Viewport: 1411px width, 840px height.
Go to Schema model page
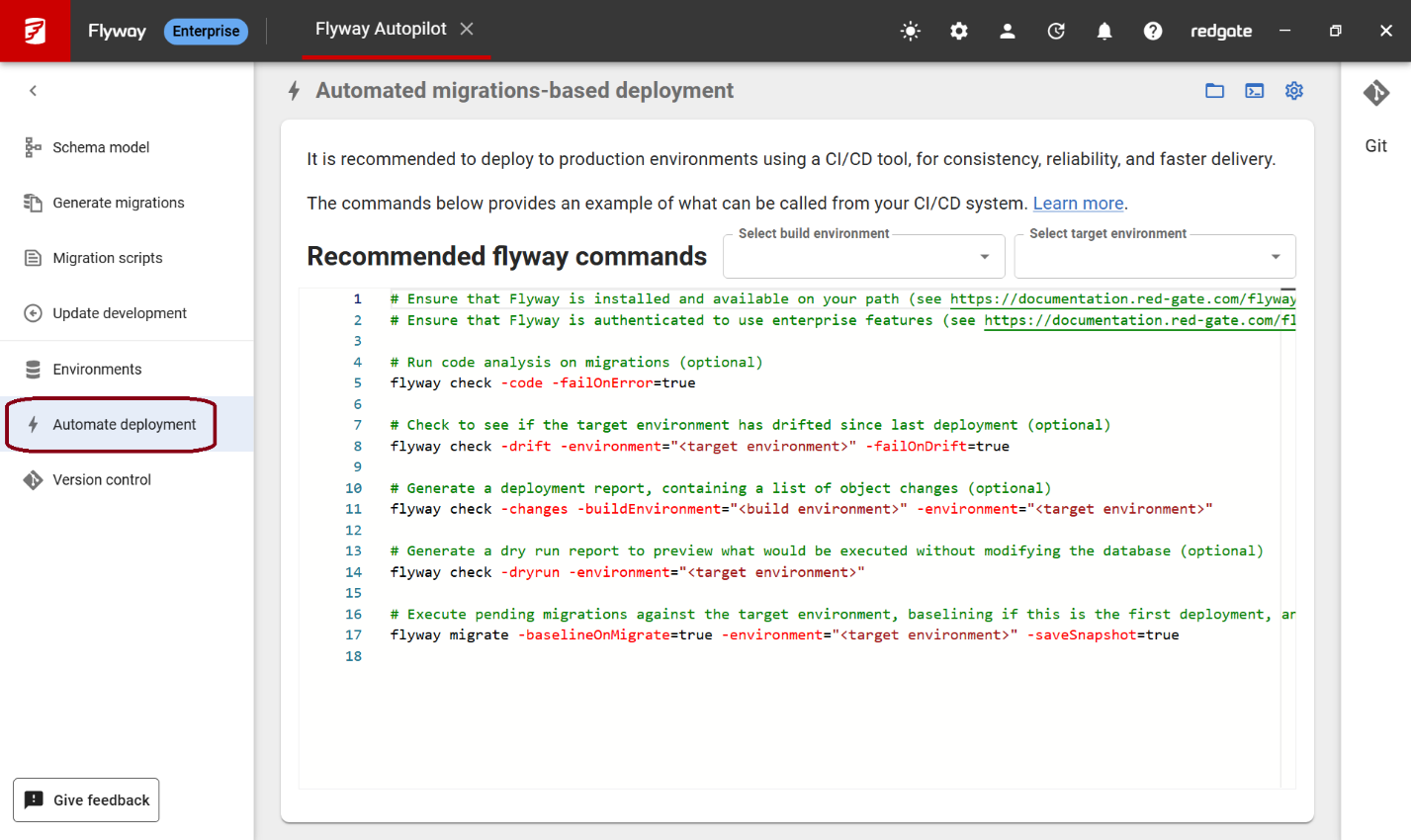pos(101,147)
